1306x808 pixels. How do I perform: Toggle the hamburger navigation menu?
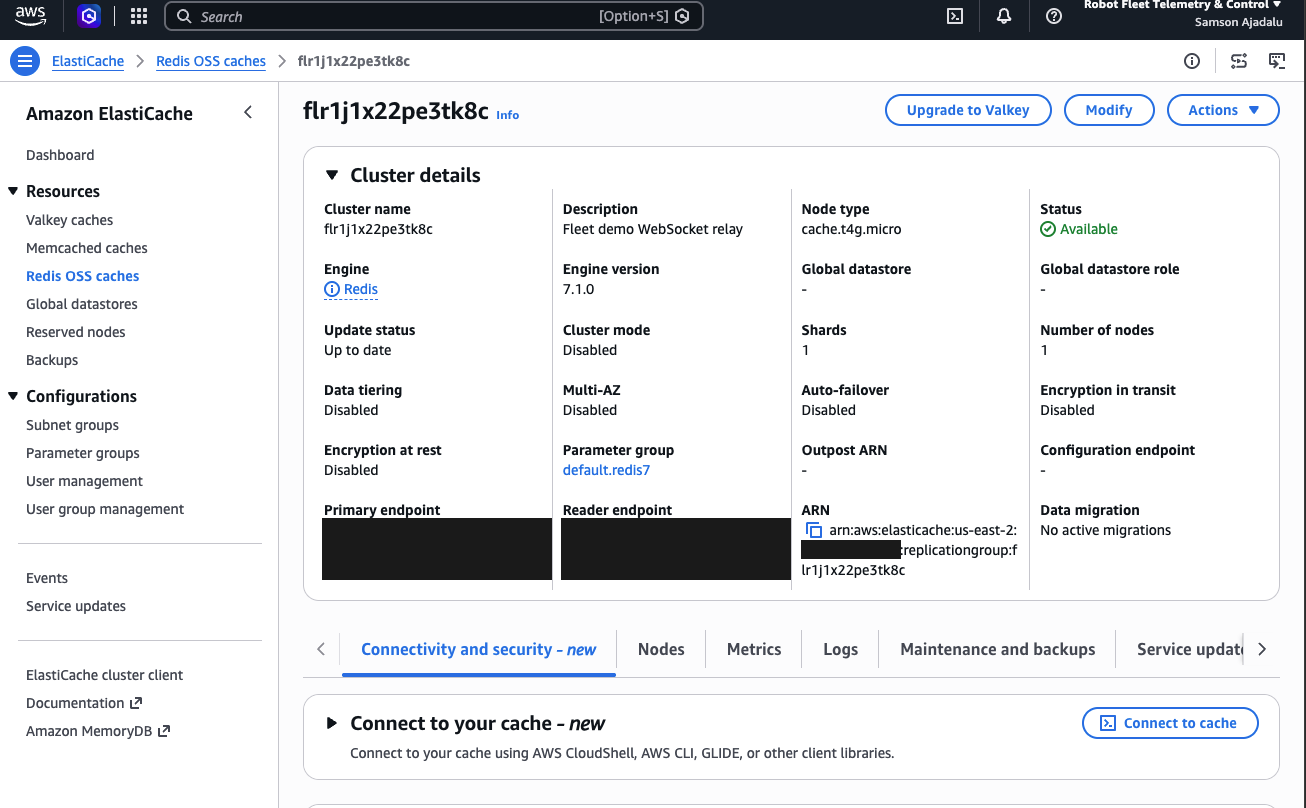25,61
